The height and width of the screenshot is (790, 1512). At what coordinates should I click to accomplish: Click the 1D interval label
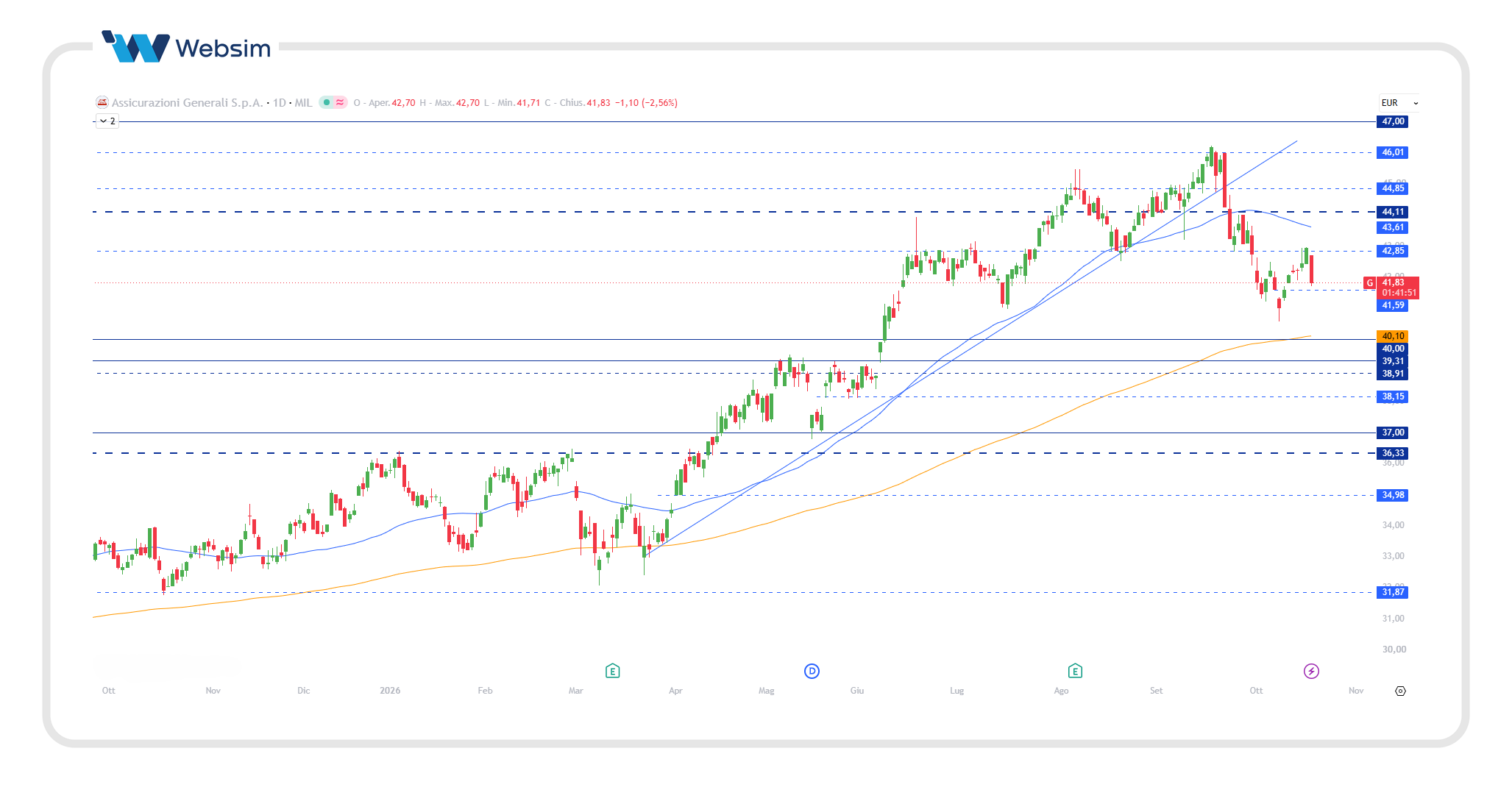click(x=280, y=103)
